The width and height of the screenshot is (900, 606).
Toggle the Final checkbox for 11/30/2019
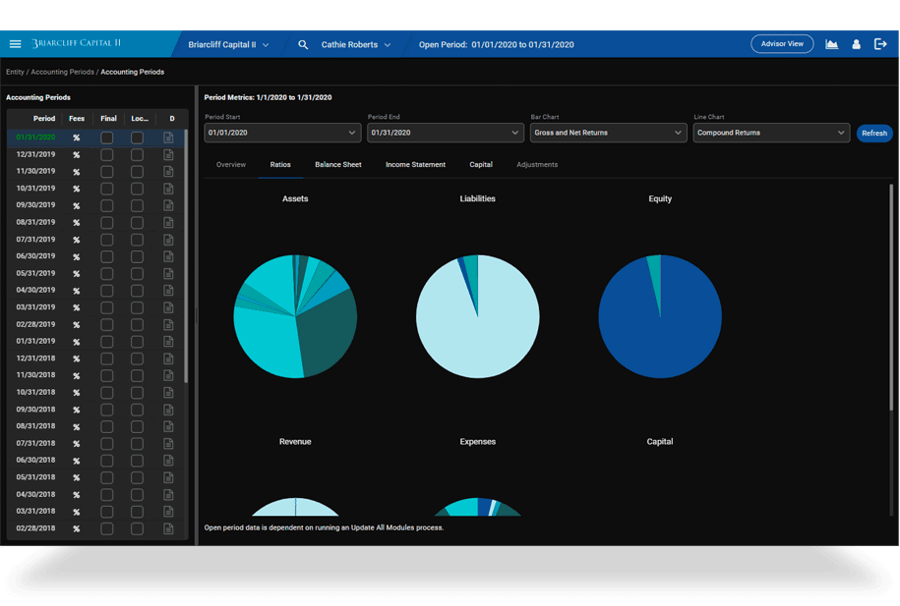[108, 170]
